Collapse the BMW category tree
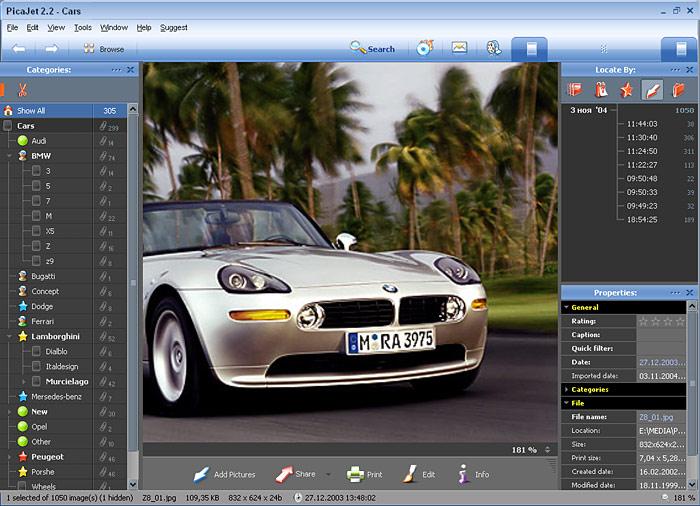The image size is (700, 506). pyautogui.click(x=9, y=156)
